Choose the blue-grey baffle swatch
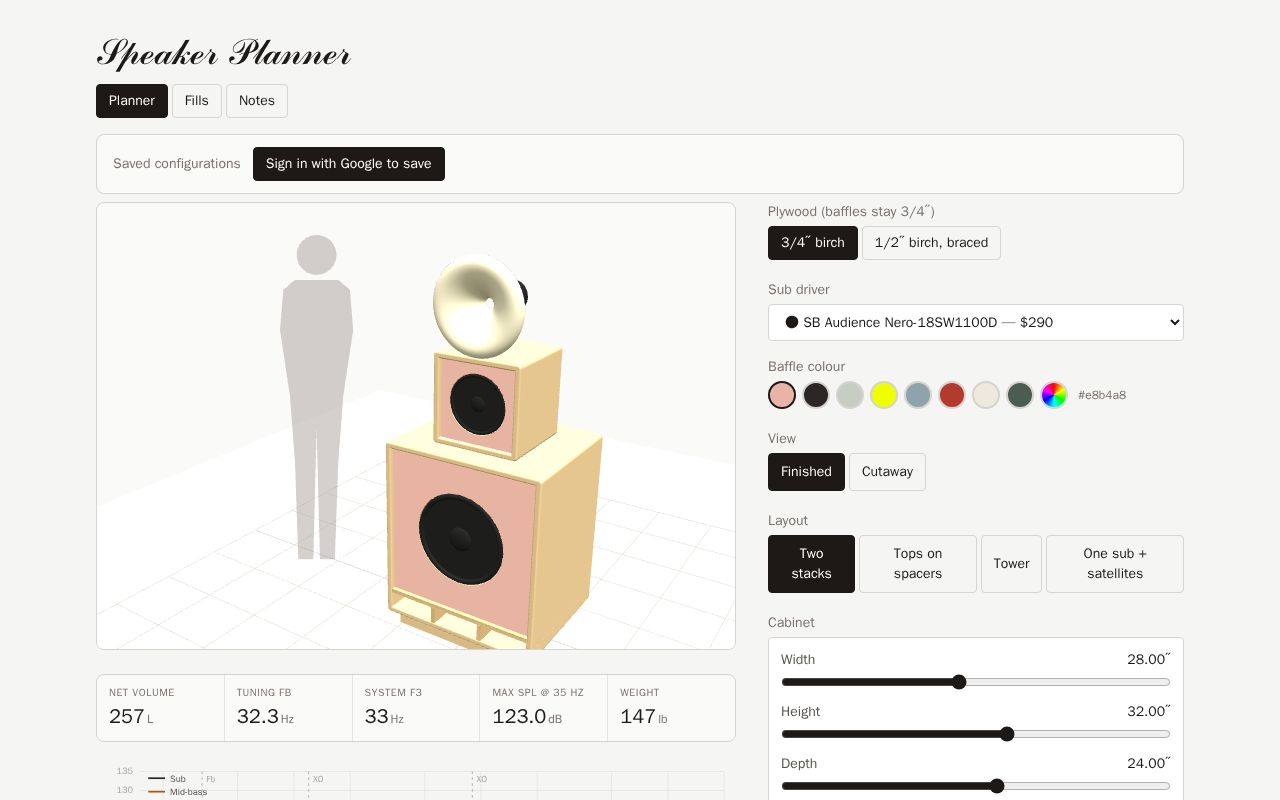The width and height of the screenshot is (1280, 800). [918, 395]
